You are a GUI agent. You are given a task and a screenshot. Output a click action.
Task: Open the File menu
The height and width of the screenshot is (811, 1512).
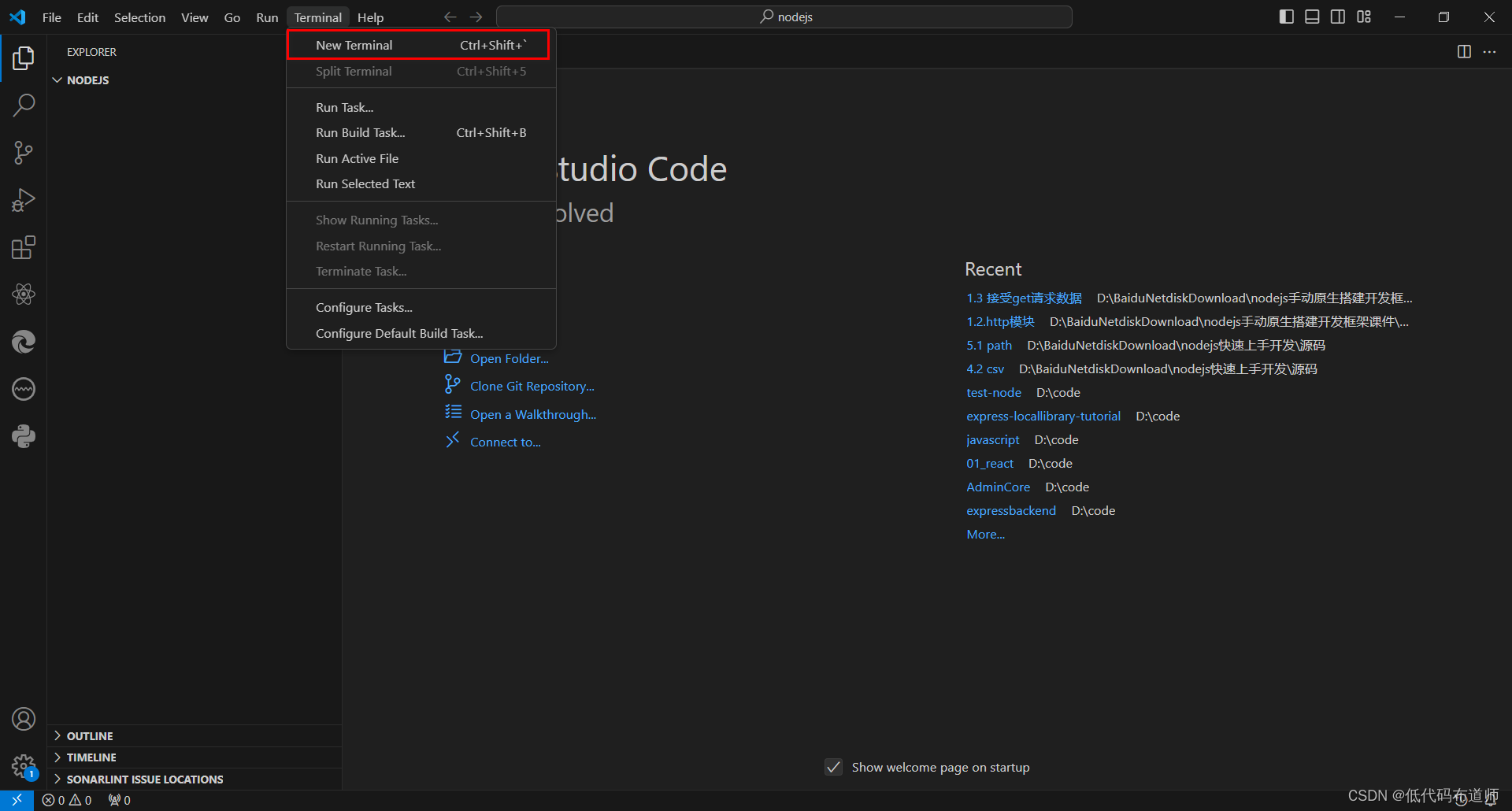point(51,17)
